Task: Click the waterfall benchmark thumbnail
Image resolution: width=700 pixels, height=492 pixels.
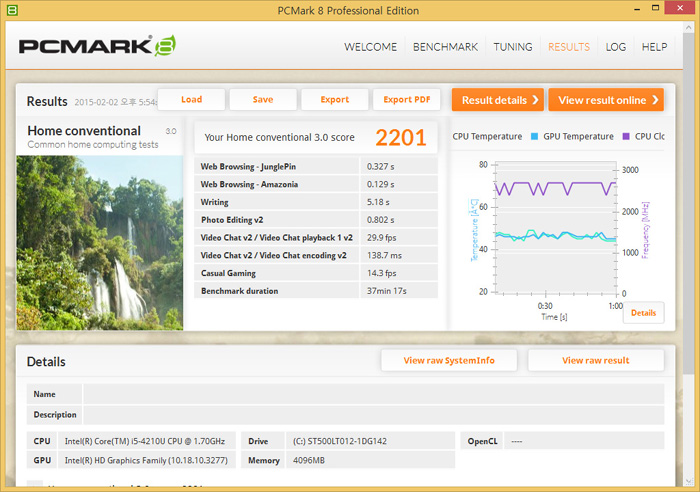Action: click(100, 243)
